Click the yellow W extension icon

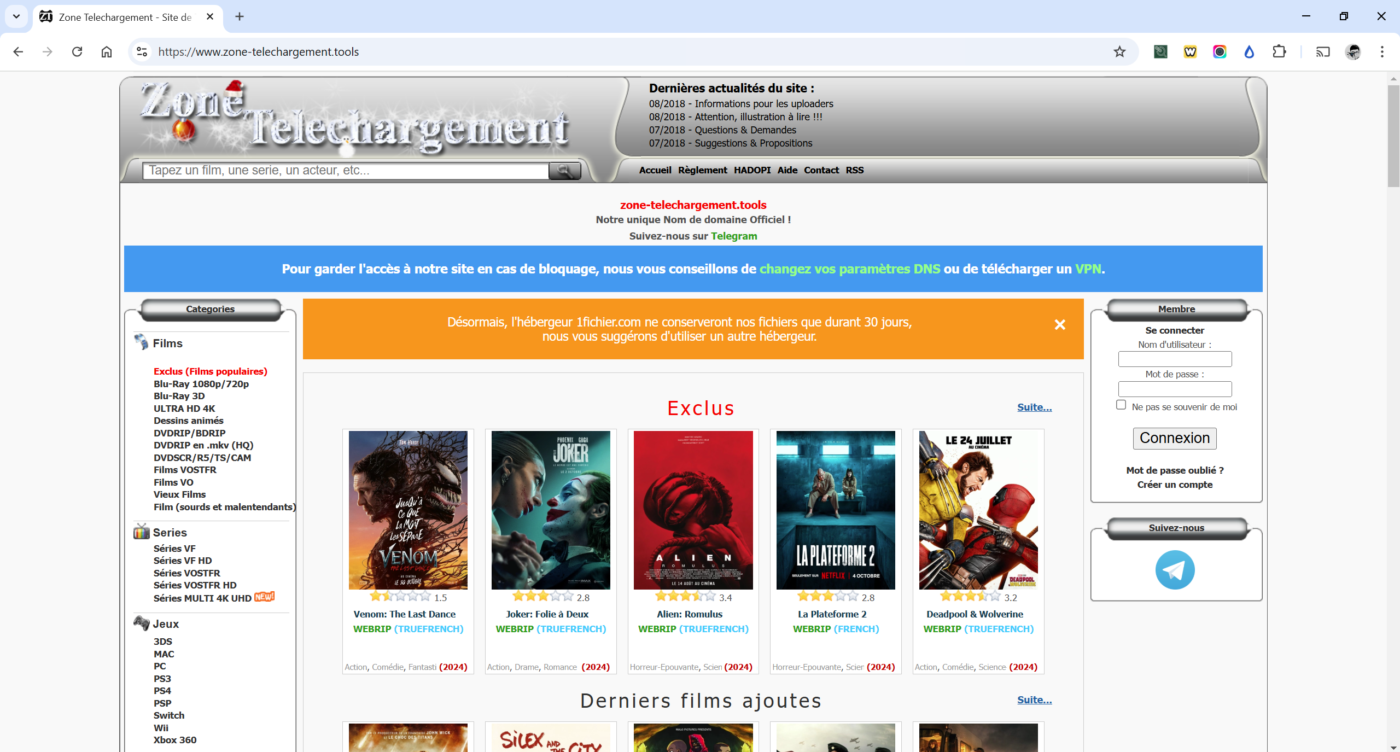point(1190,52)
